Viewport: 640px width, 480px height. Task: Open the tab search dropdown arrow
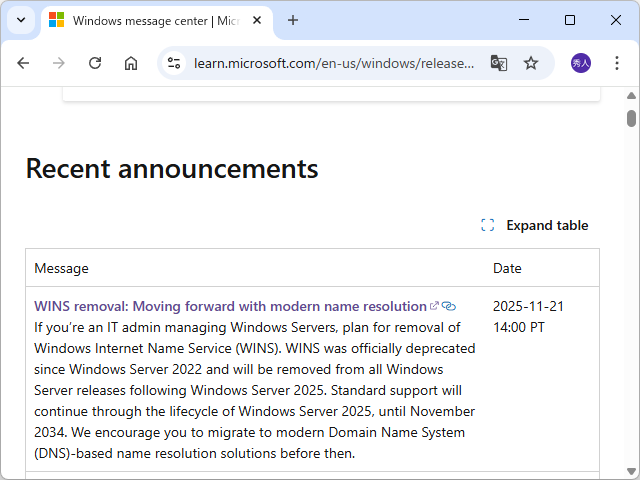[x=21, y=20]
